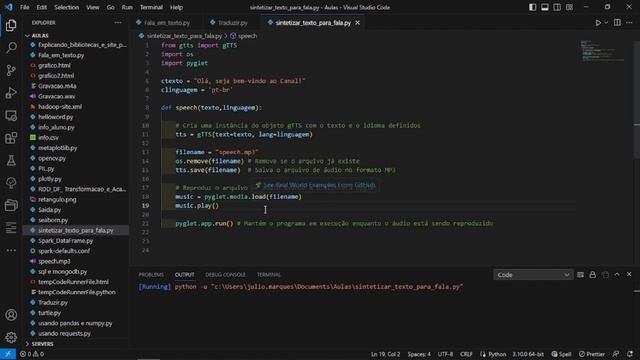Open Project Manager view in activity bar

[11, 205]
